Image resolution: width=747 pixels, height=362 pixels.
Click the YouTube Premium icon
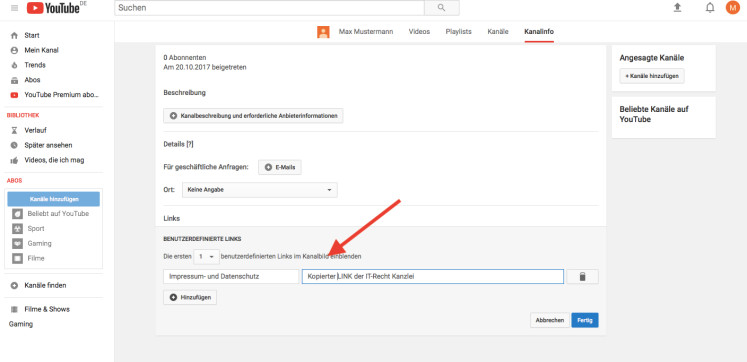coord(14,95)
